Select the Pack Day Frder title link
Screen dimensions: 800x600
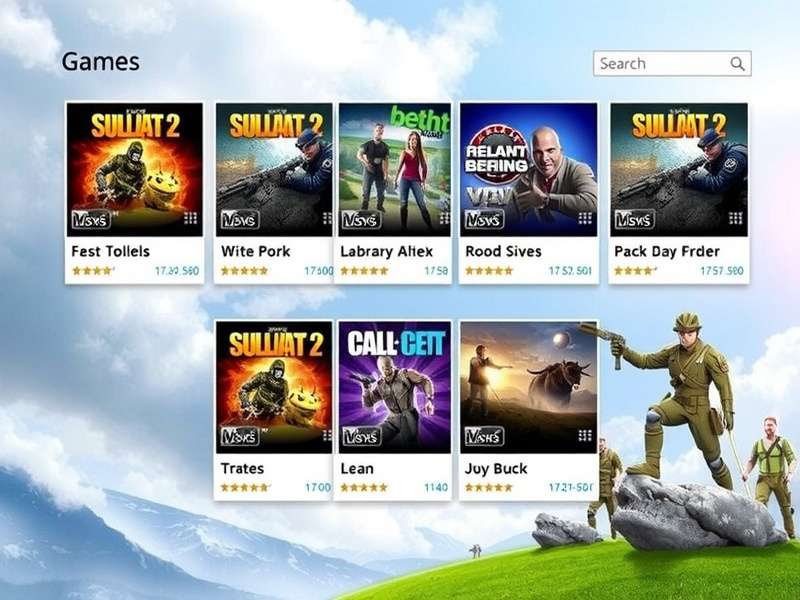pyautogui.click(x=667, y=252)
